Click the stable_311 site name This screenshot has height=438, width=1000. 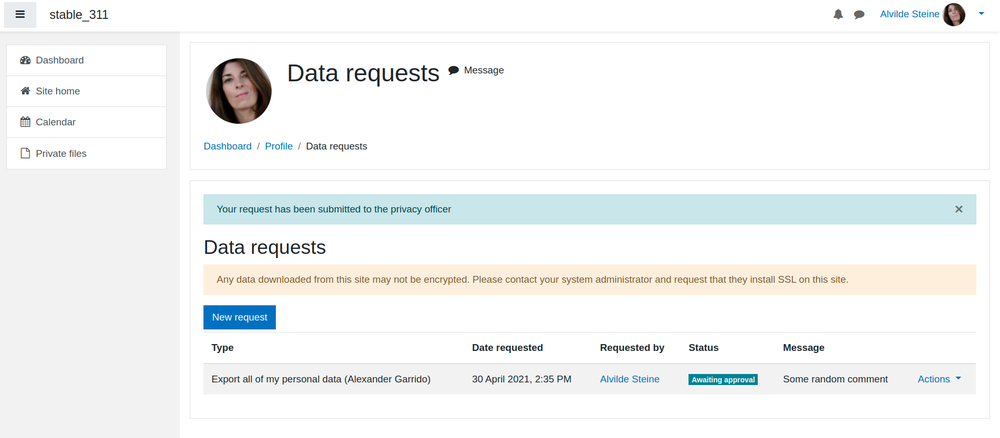(x=79, y=15)
